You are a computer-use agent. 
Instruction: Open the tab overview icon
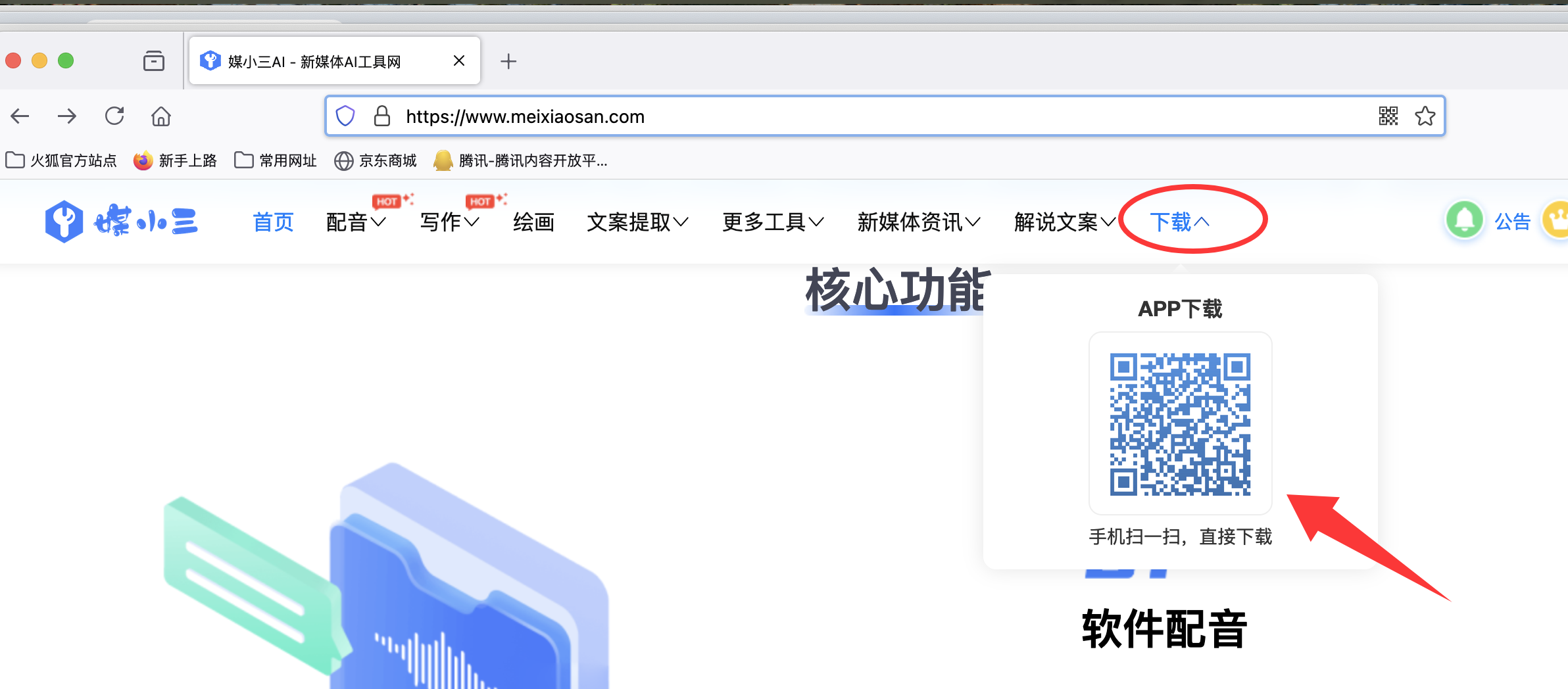point(154,61)
